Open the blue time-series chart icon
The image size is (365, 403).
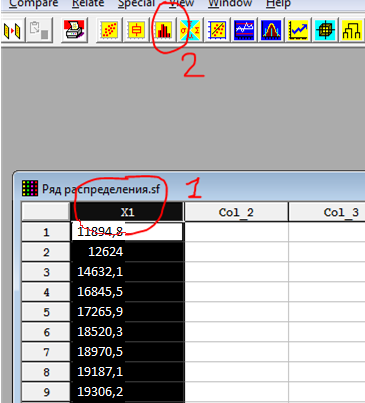point(244,30)
